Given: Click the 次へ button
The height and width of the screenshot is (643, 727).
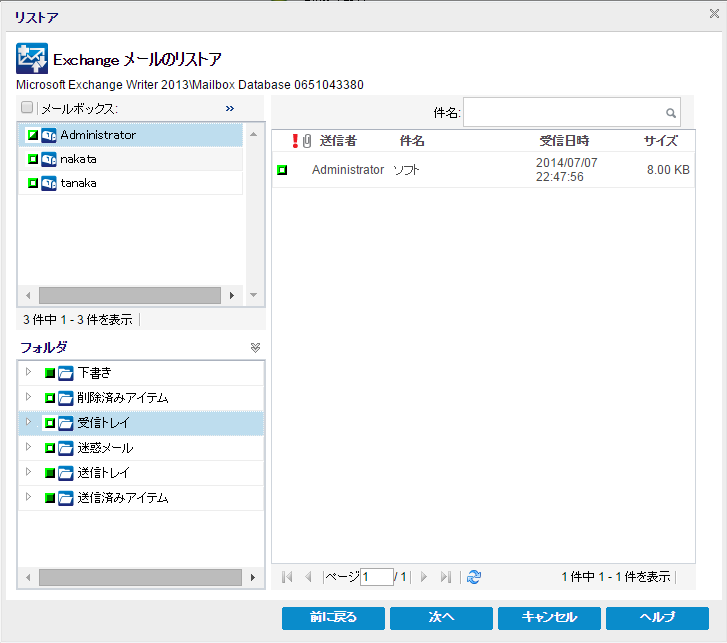Looking at the screenshot, I should 441,617.
